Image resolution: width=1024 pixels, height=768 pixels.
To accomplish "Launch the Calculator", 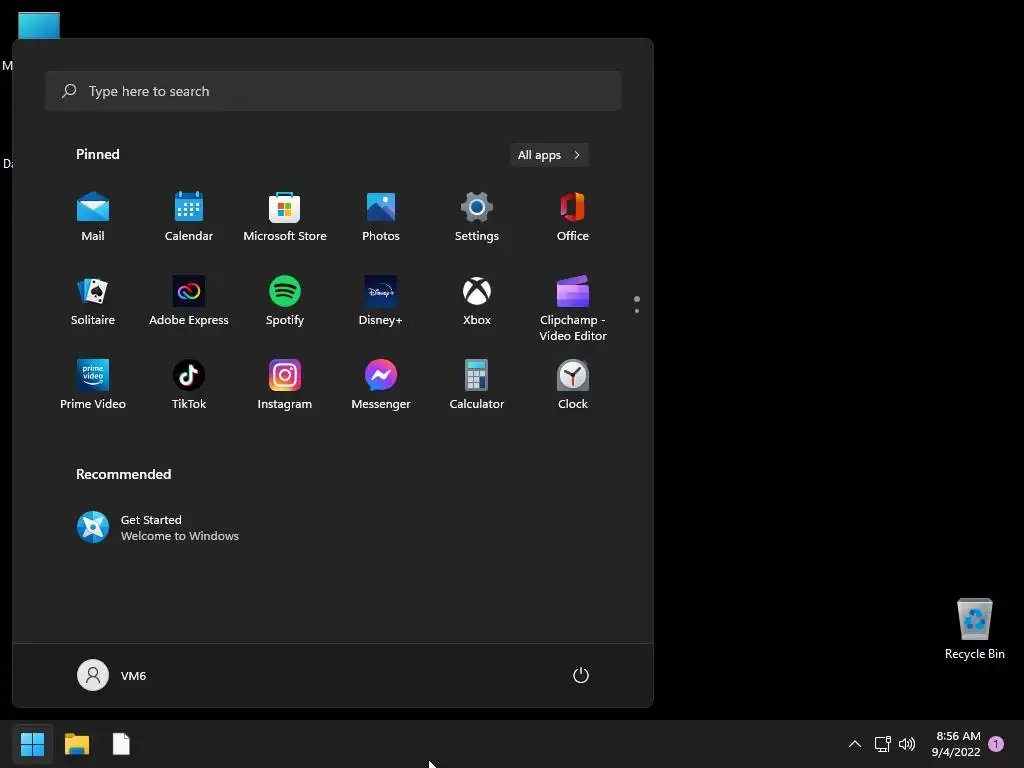I will (x=477, y=385).
